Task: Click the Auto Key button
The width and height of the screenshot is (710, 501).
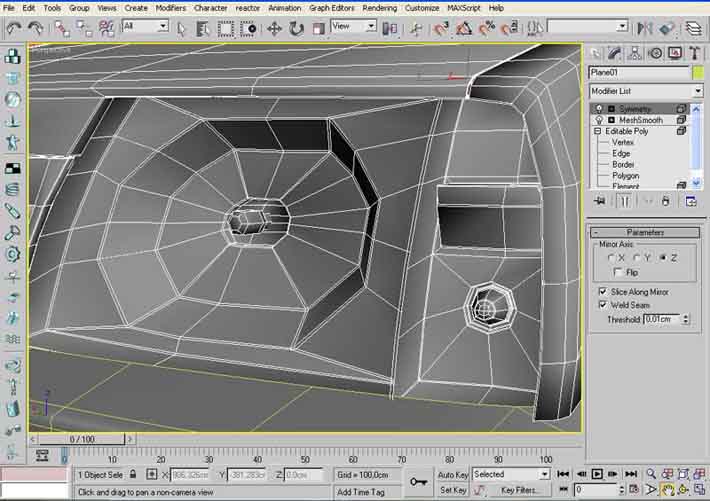Action: point(452,474)
